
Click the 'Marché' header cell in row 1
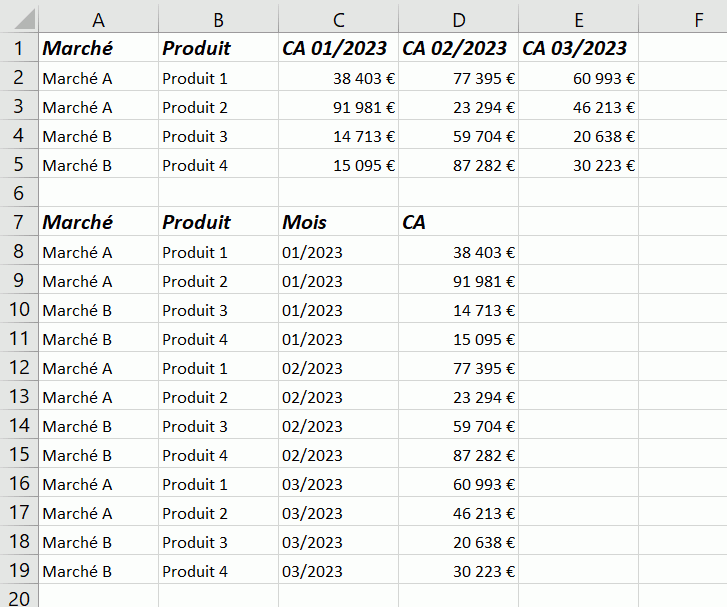(x=98, y=48)
